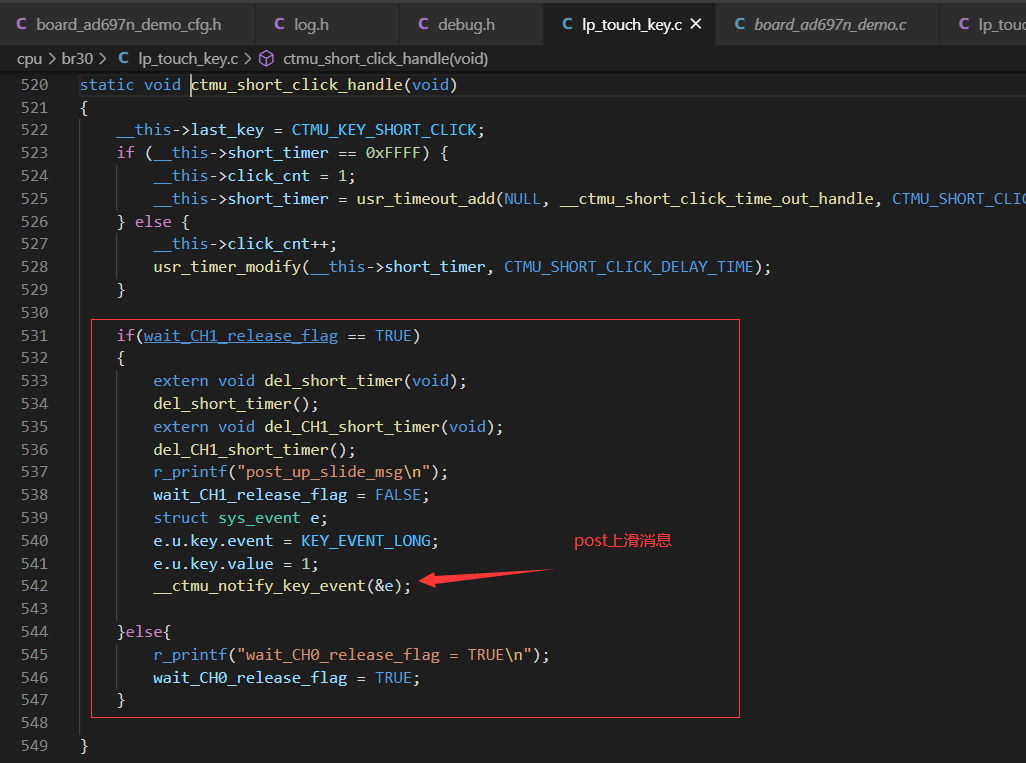The width and height of the screenshot is (1026, 763).
Task: Click the C icon on the active lp_touch_key.c tab
Action: (x=567, y=24)
